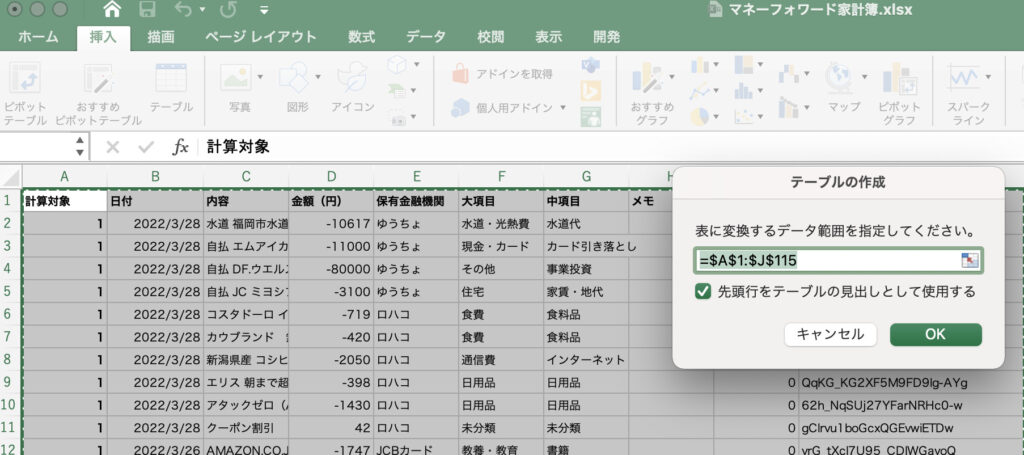Click the スパークライン icon
Screen dimensions: 1024x455
(x=964, y=78)
